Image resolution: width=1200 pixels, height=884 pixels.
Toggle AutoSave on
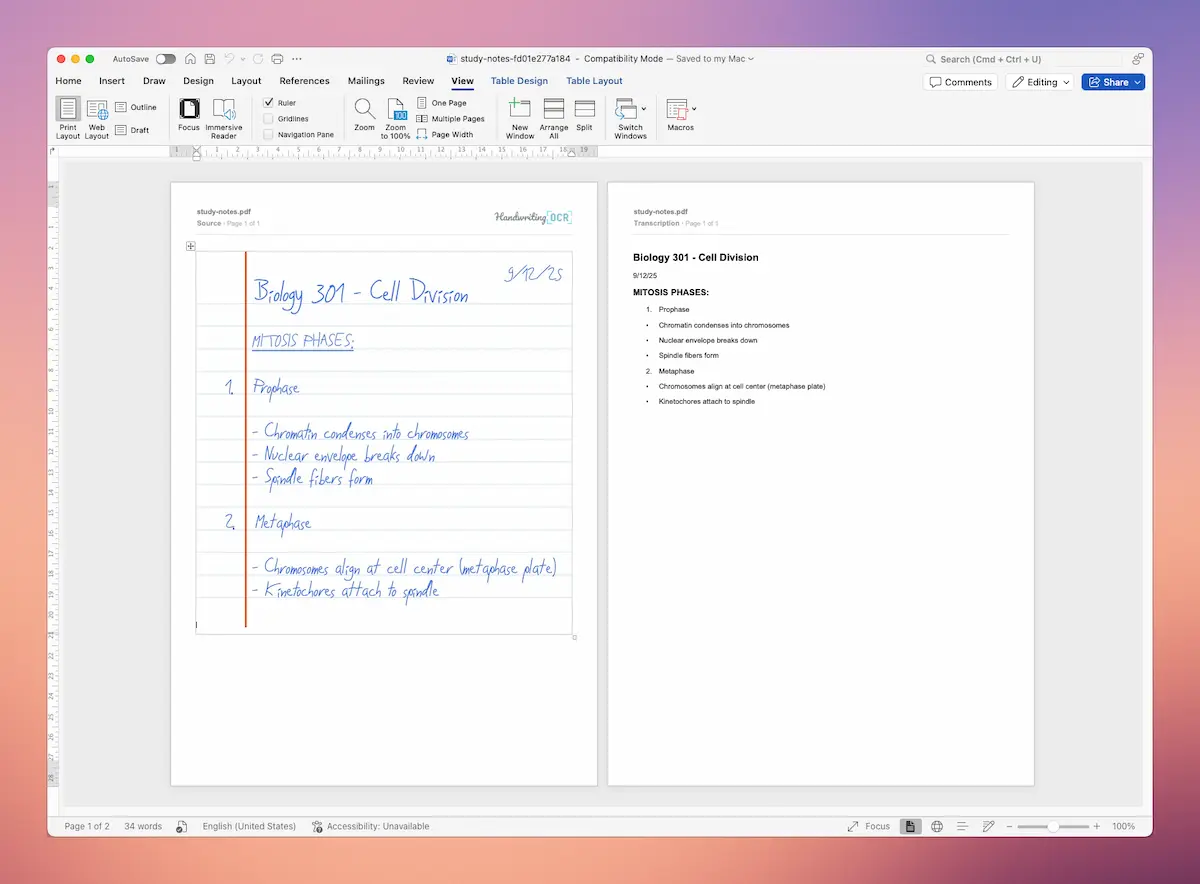coord(166,59)
